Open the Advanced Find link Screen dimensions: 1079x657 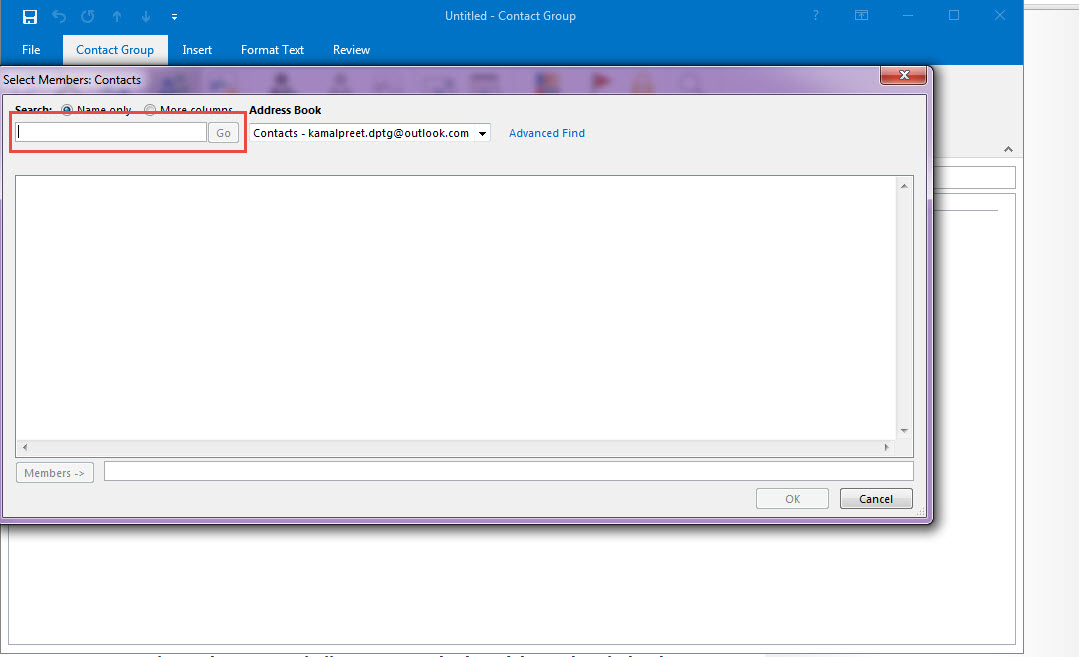click(x=547, y=133)
